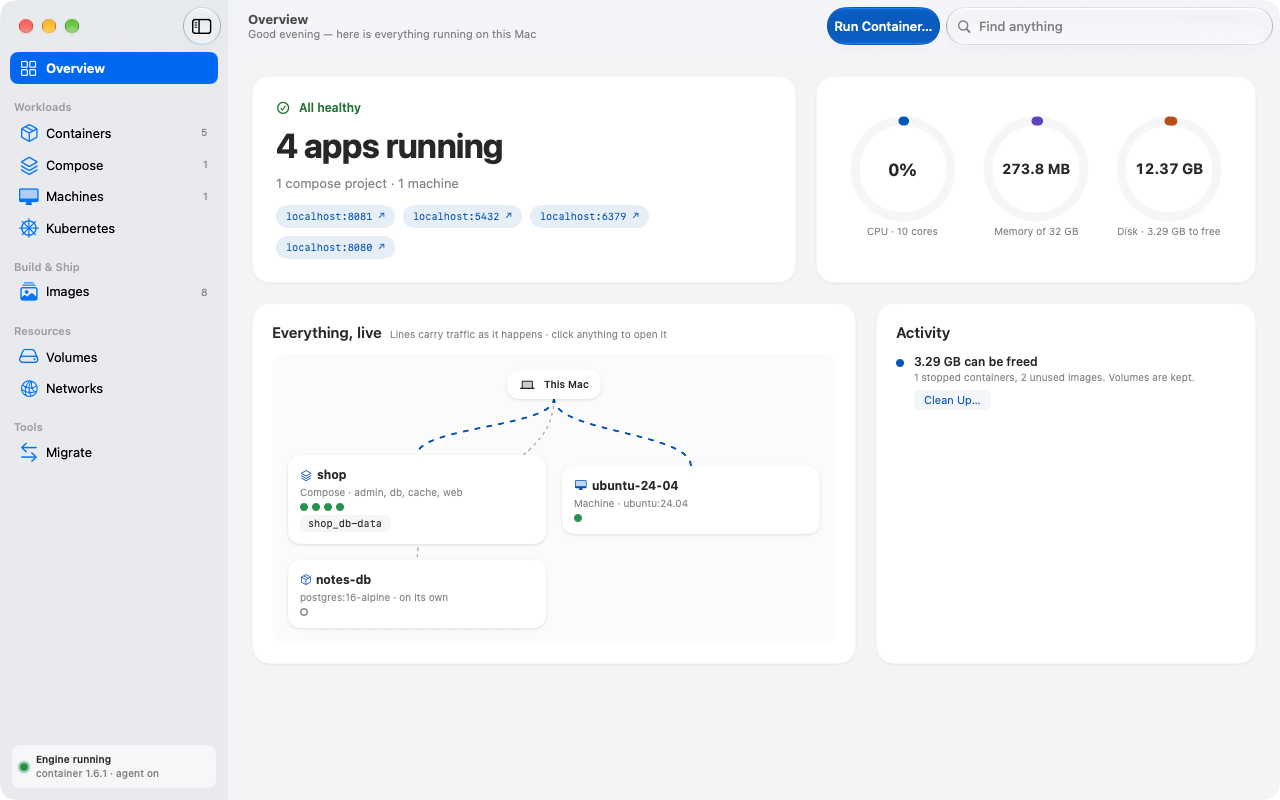Click the Engine running status panel
Screen dimensions: 1280x800
(114, 766)
